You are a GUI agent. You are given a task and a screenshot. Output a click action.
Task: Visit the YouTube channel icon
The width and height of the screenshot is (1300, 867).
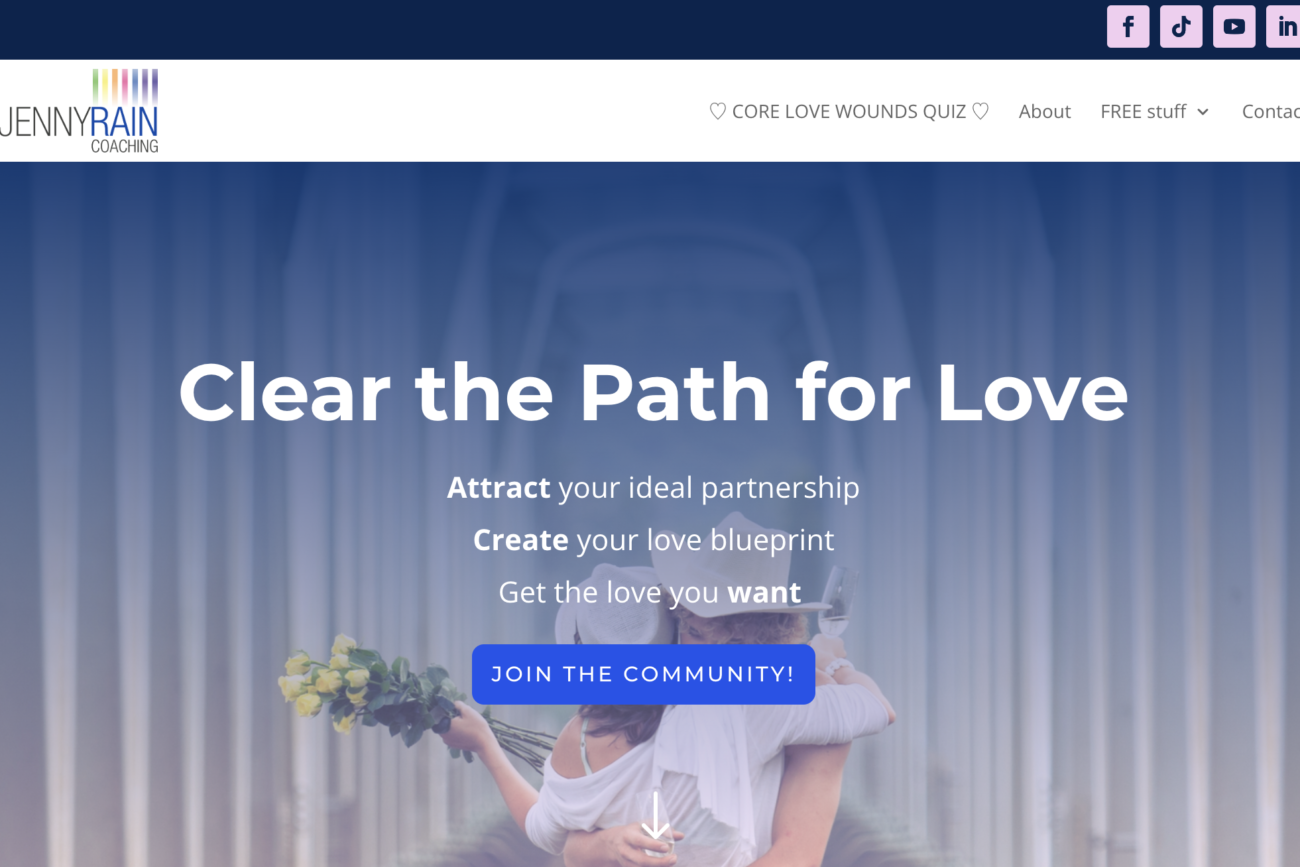[x=1234, y=27]
